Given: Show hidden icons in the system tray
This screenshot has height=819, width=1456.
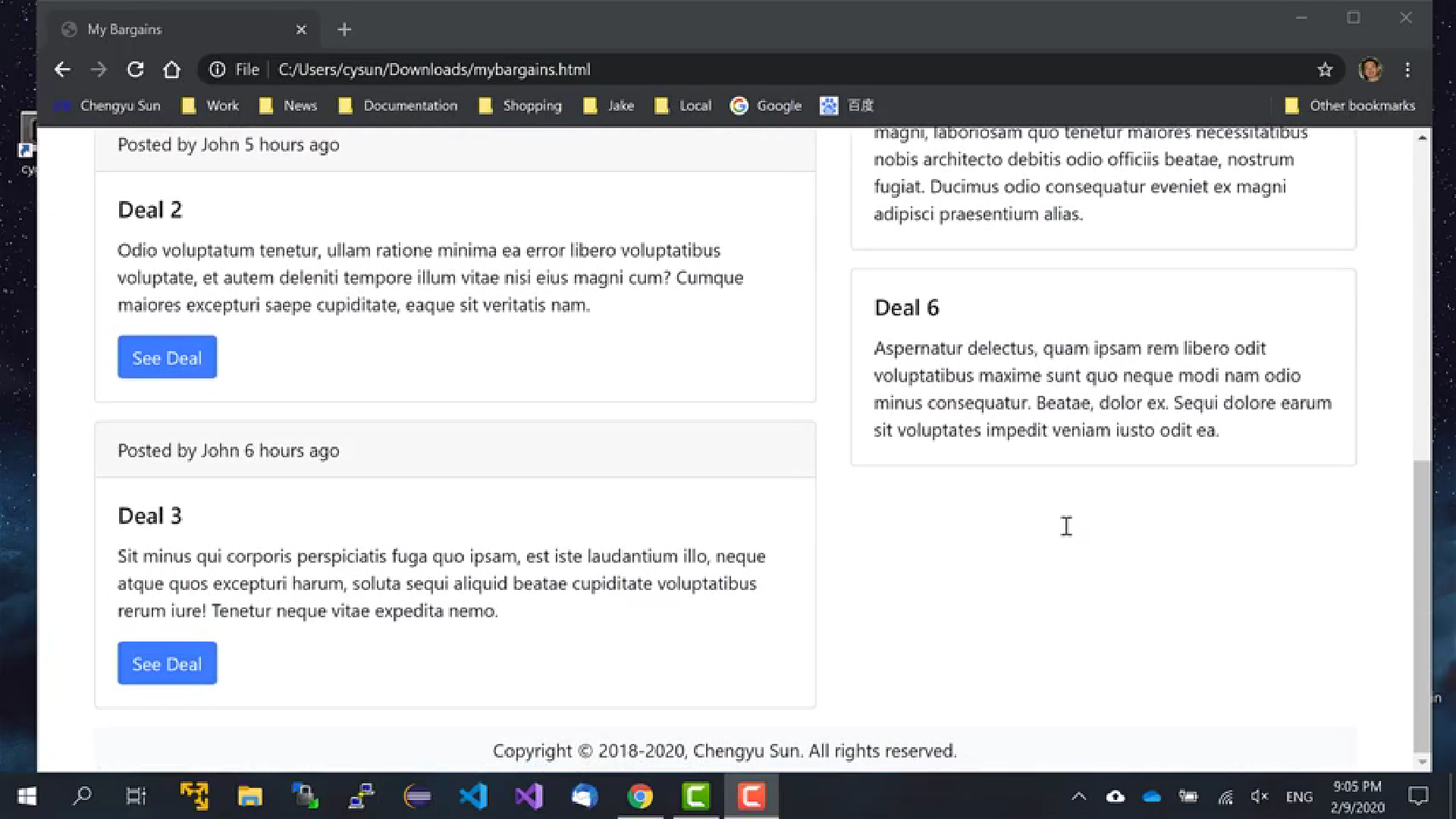Looking at the screenshot, I should pos(1078,796).
